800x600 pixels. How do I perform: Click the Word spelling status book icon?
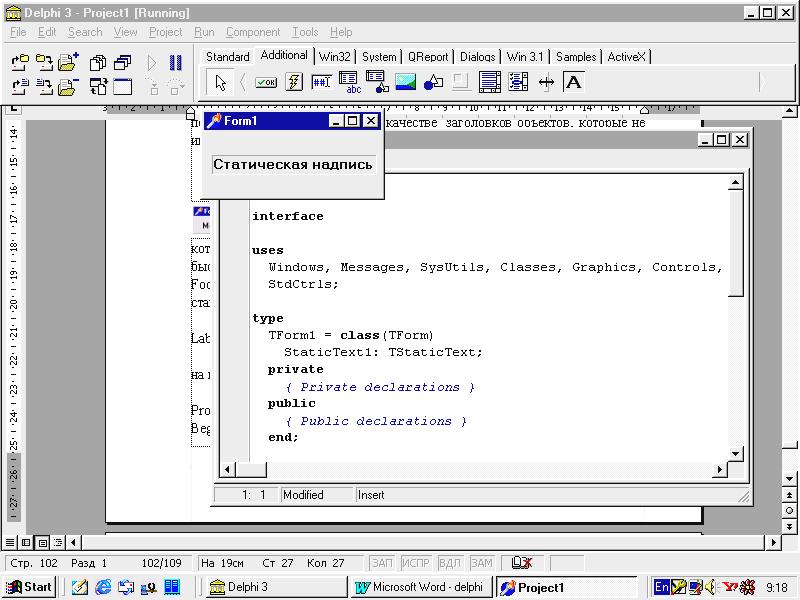click(522, 563)
